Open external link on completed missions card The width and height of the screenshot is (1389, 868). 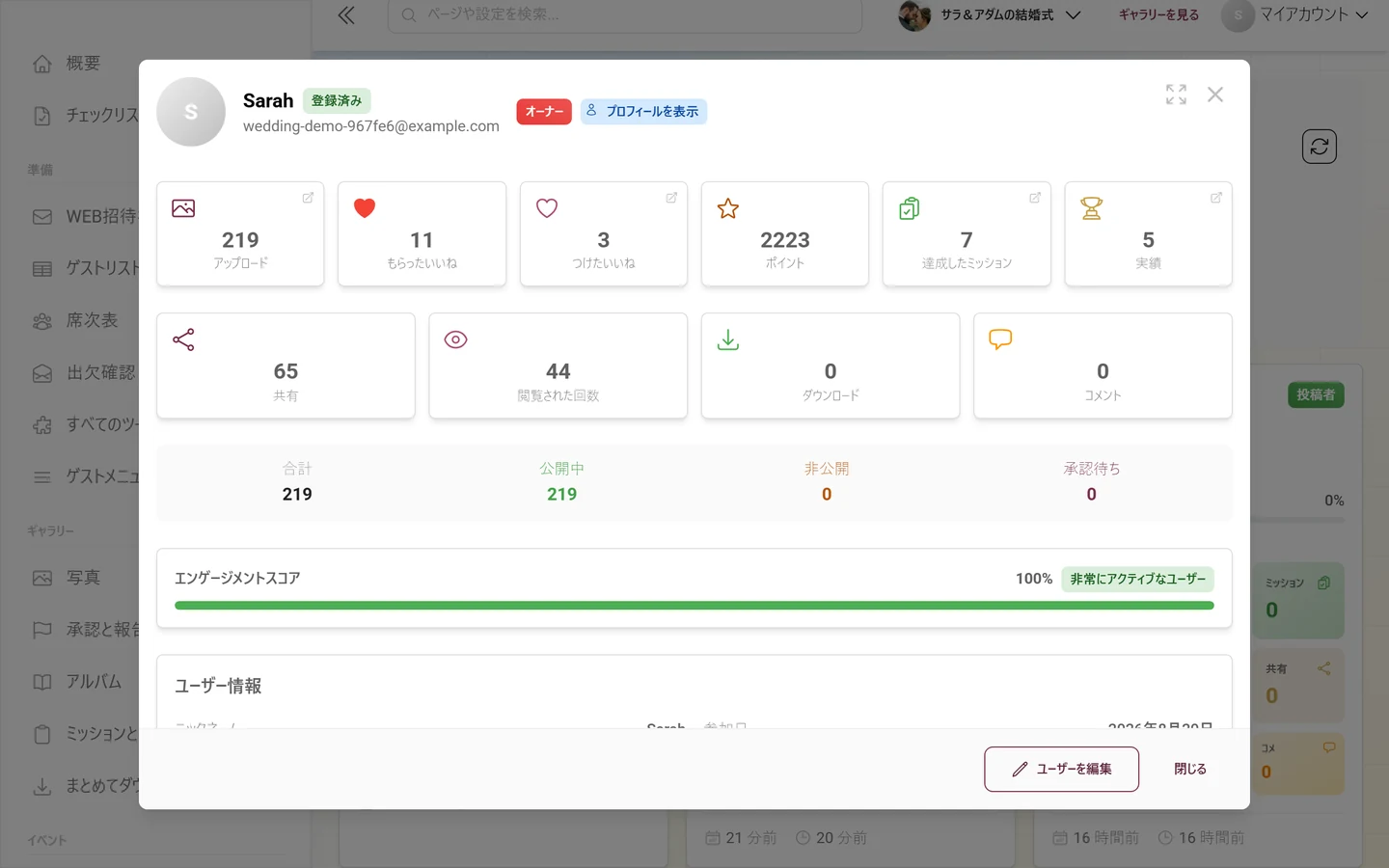[x=1035, y=198]
